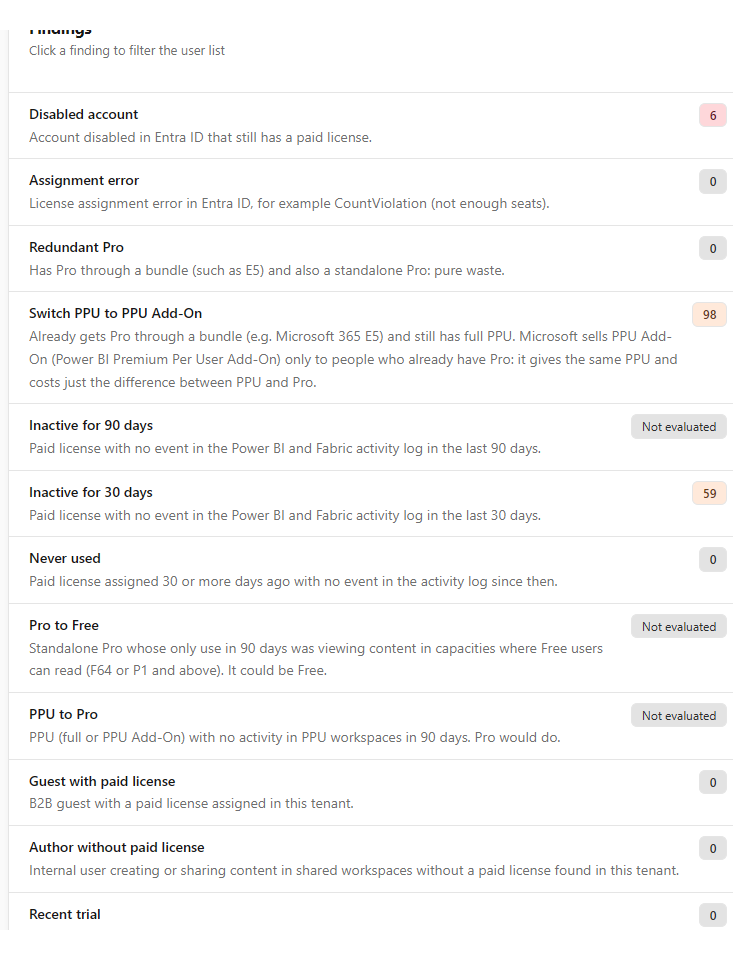This screenshot has width=733, height=960.
Task: Filter users by Disabled account finding
Action: (x=370, y=126)
